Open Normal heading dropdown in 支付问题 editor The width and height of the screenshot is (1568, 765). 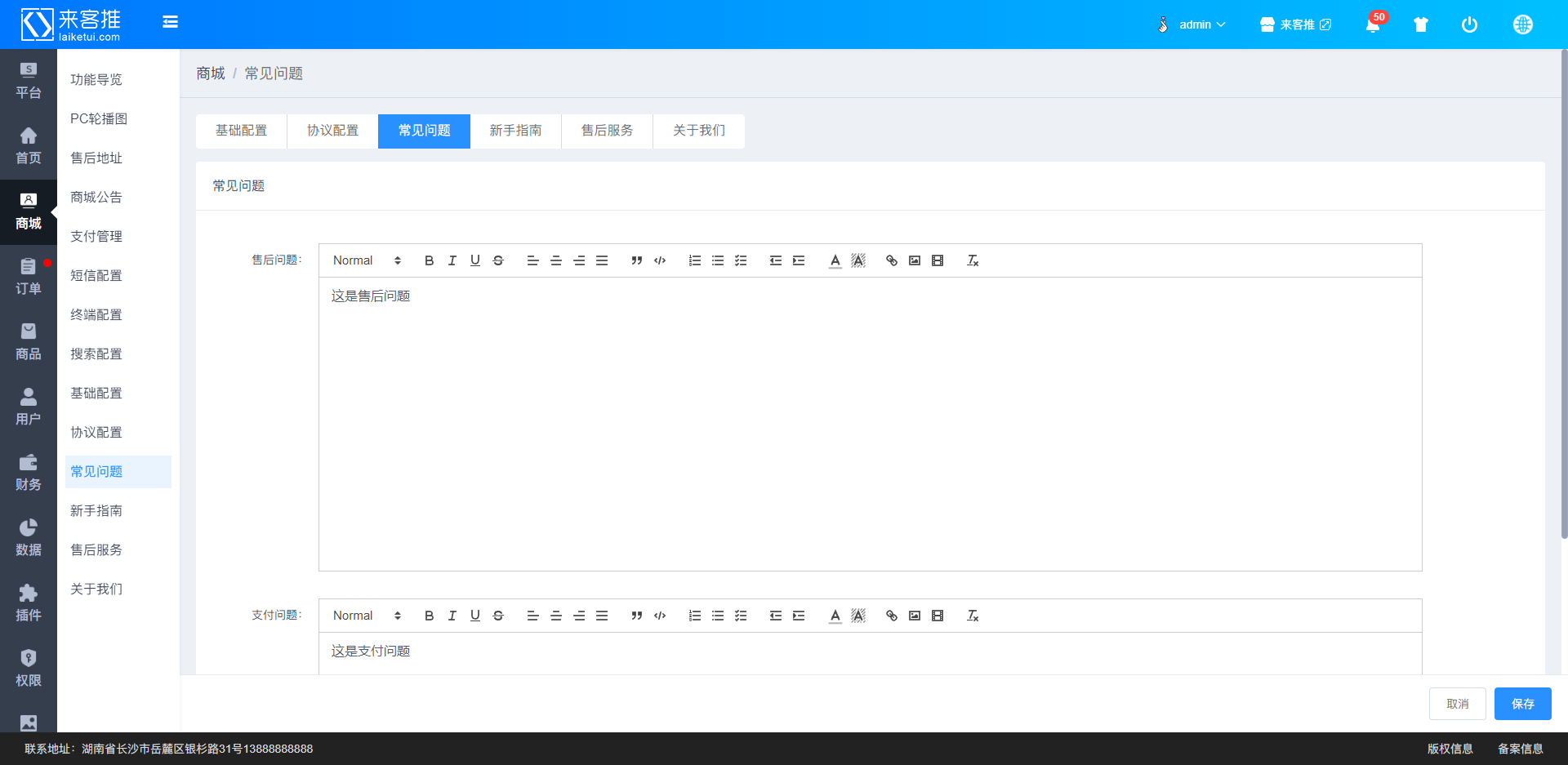click(x=367, y=616)
